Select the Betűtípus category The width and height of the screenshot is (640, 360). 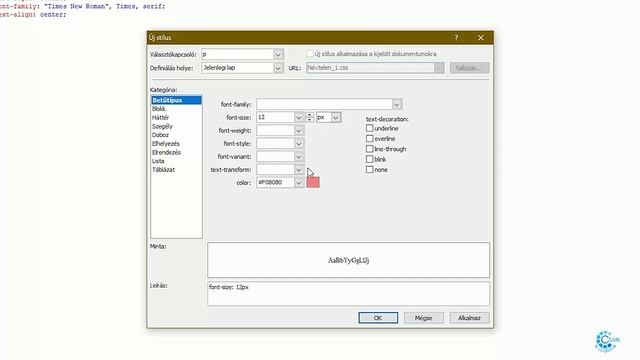pyautogui.click(x=176, y=100)
